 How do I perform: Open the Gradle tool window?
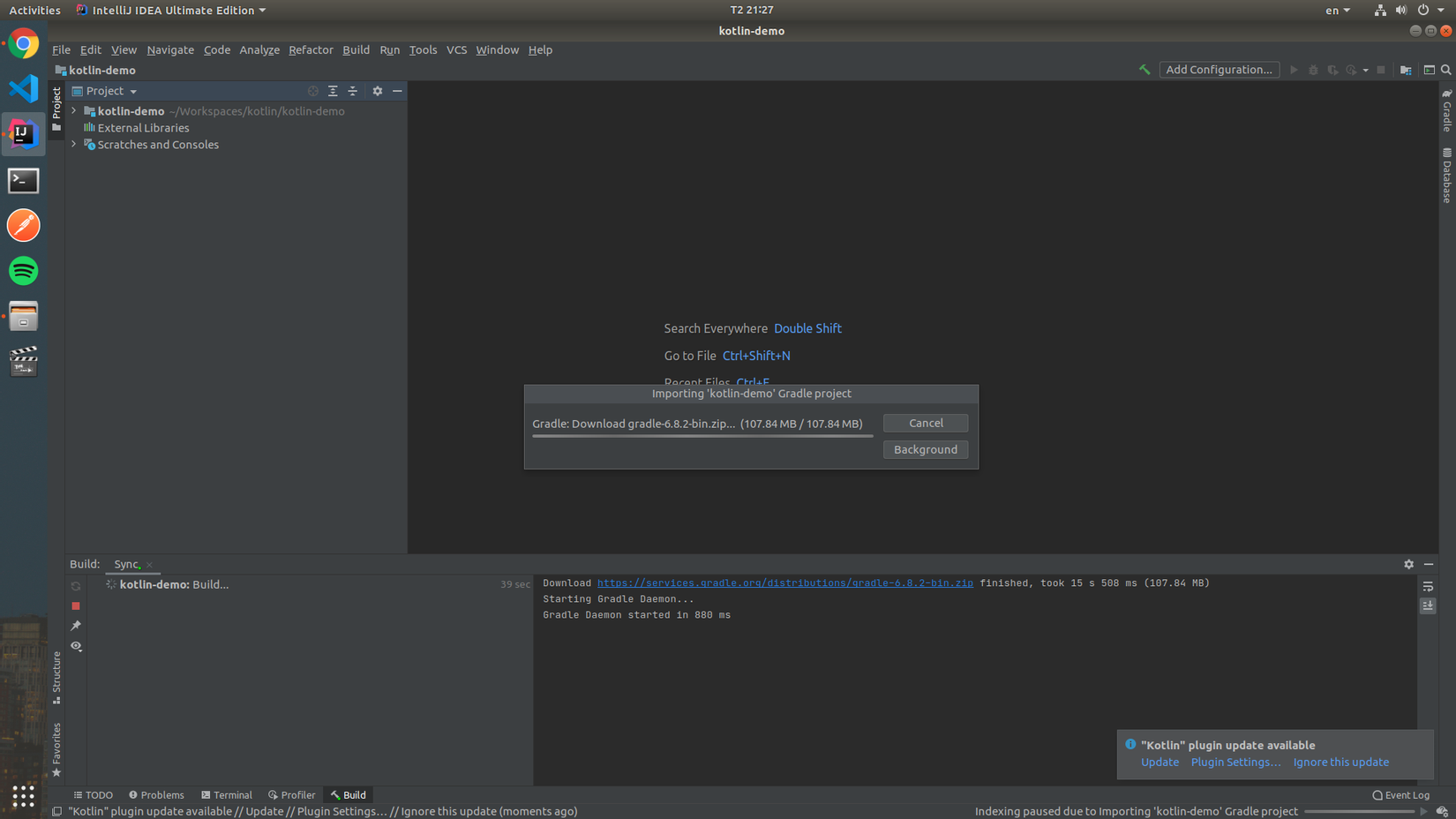1447,110
